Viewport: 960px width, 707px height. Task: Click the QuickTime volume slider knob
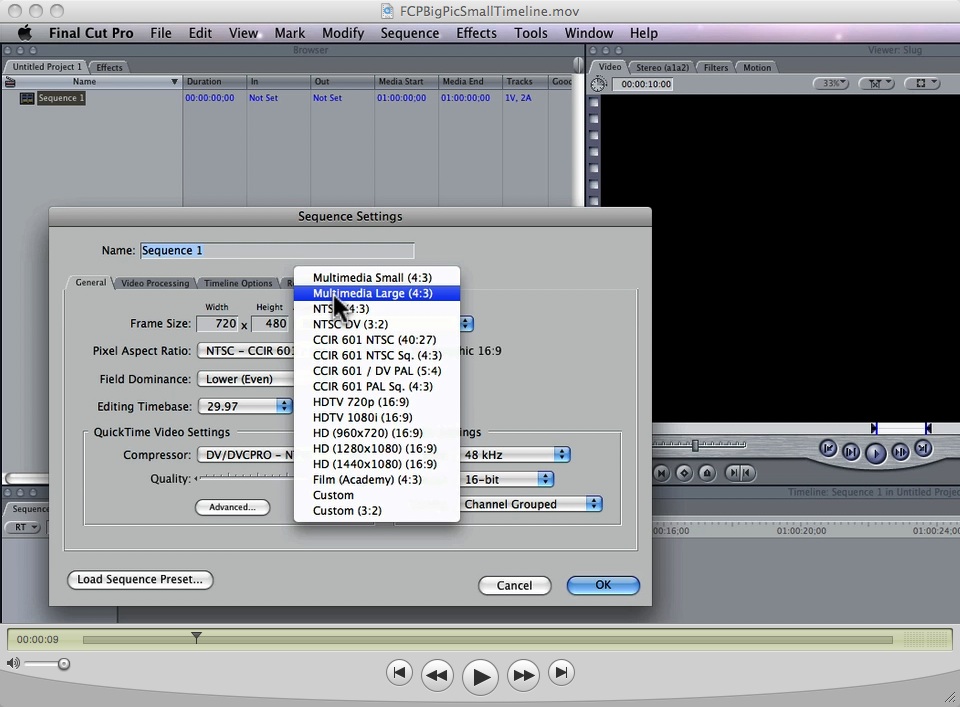(64, 664)
